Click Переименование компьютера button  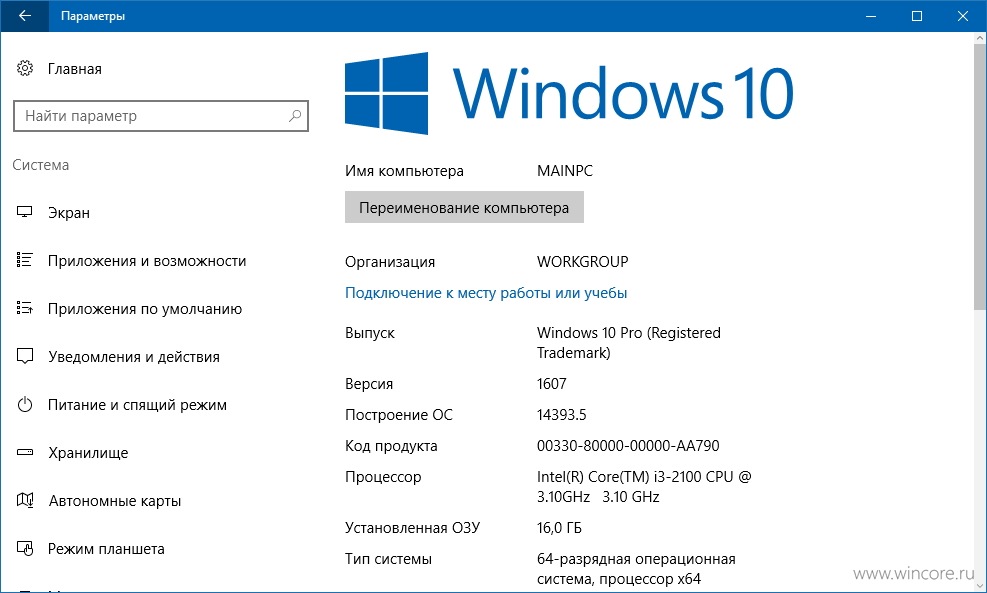[x=464, y=208]
